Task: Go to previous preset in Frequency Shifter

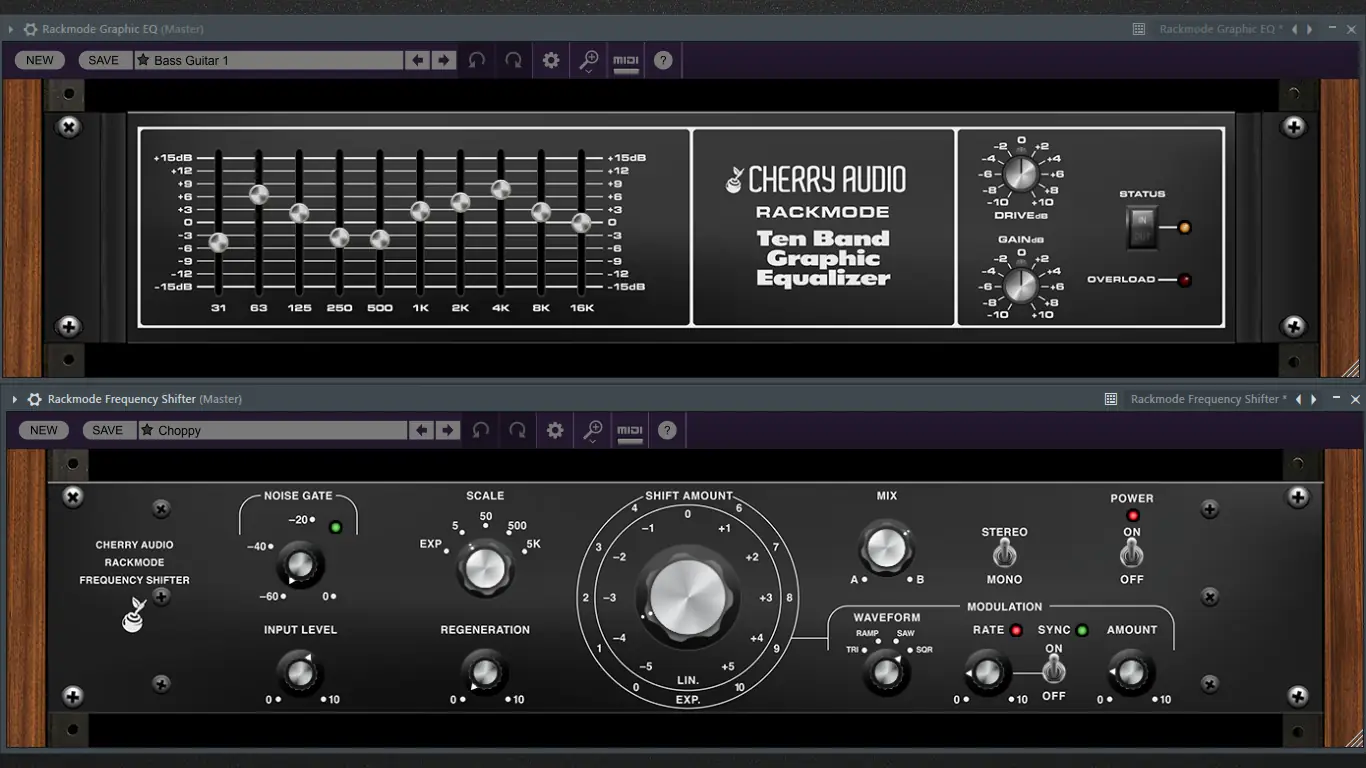Action: [x=422, y=430]
